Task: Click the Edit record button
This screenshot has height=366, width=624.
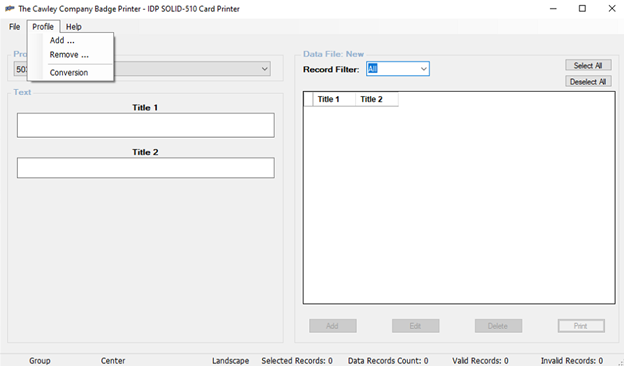Action: 415,326
